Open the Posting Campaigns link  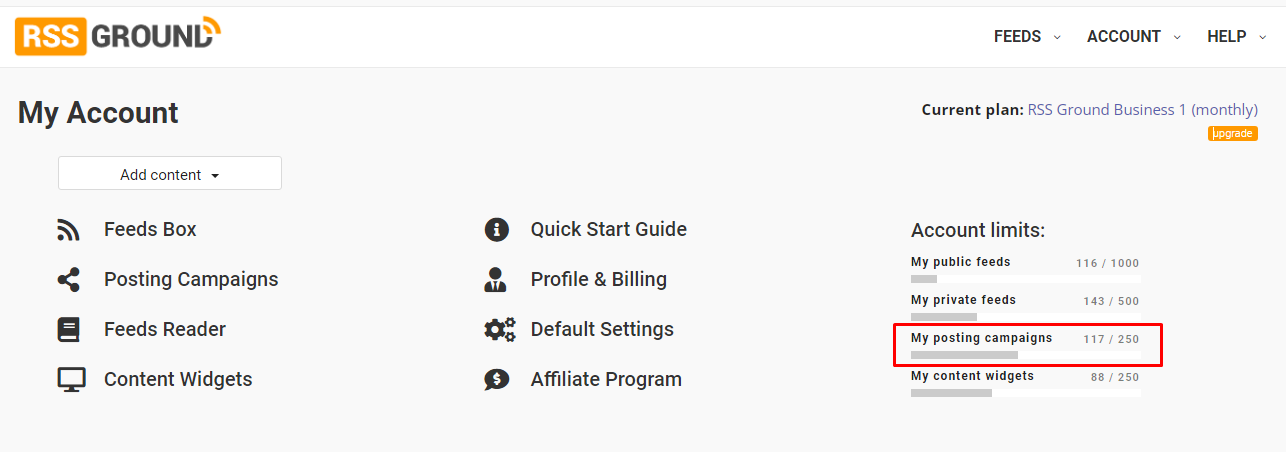(x=191, y=280)
